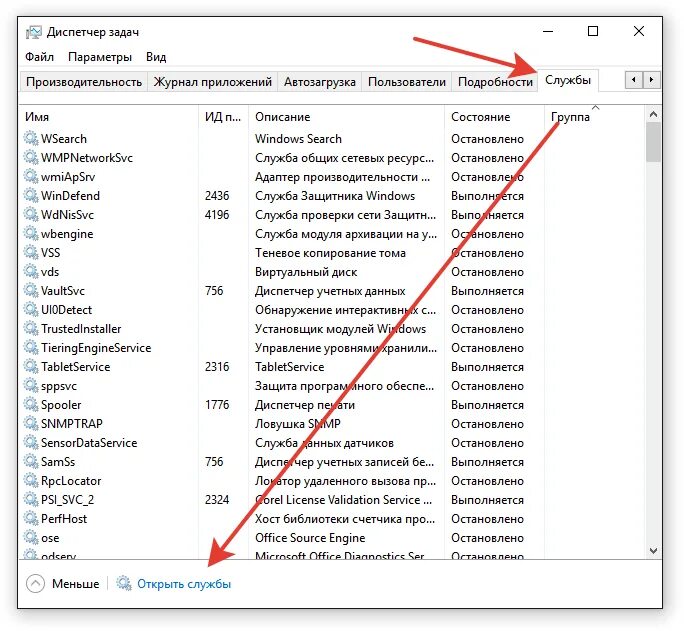Click the gear icon beside SamSs
684x631 pixels.
point(31,462)
